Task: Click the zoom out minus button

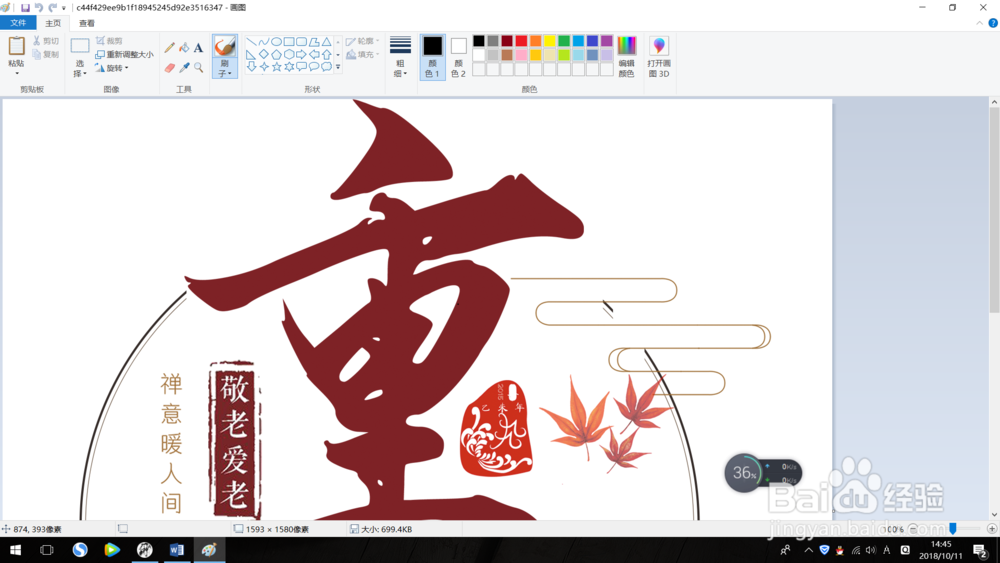Action: click(913, 529)
